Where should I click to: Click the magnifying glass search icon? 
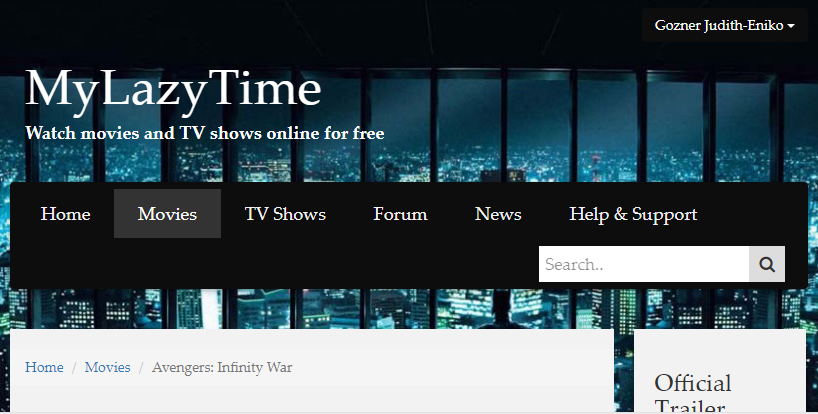[x=767, y=264]
